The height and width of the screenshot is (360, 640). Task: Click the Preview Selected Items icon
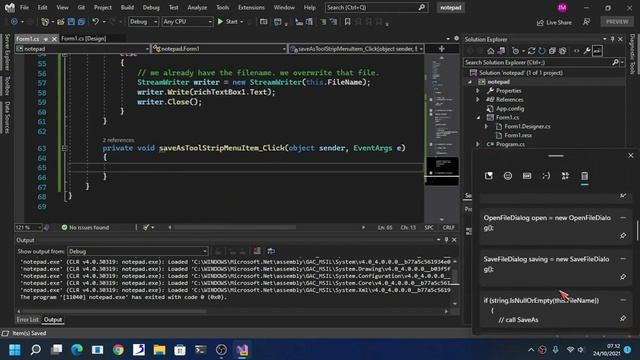point(597,51)
